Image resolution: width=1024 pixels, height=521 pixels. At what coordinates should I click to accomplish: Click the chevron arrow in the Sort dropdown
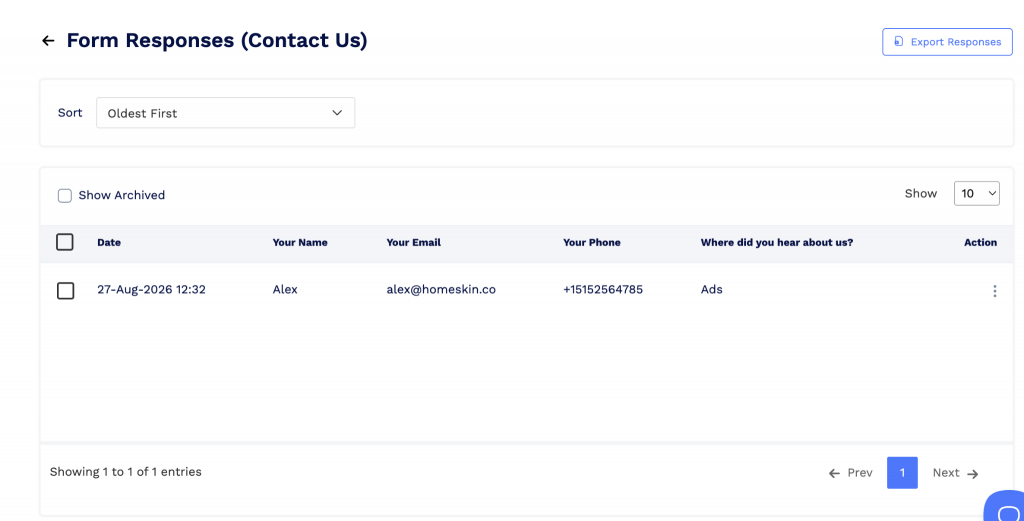coord(337,113)
